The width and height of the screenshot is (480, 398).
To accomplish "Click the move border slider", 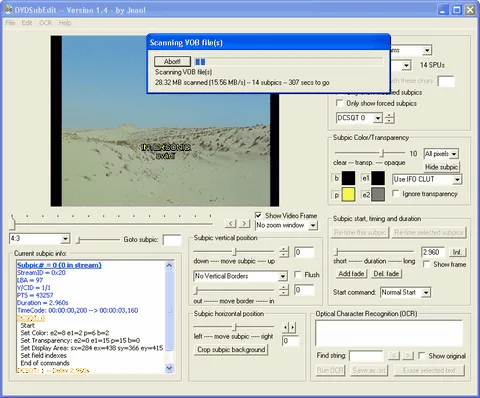I will coord(197,290).
